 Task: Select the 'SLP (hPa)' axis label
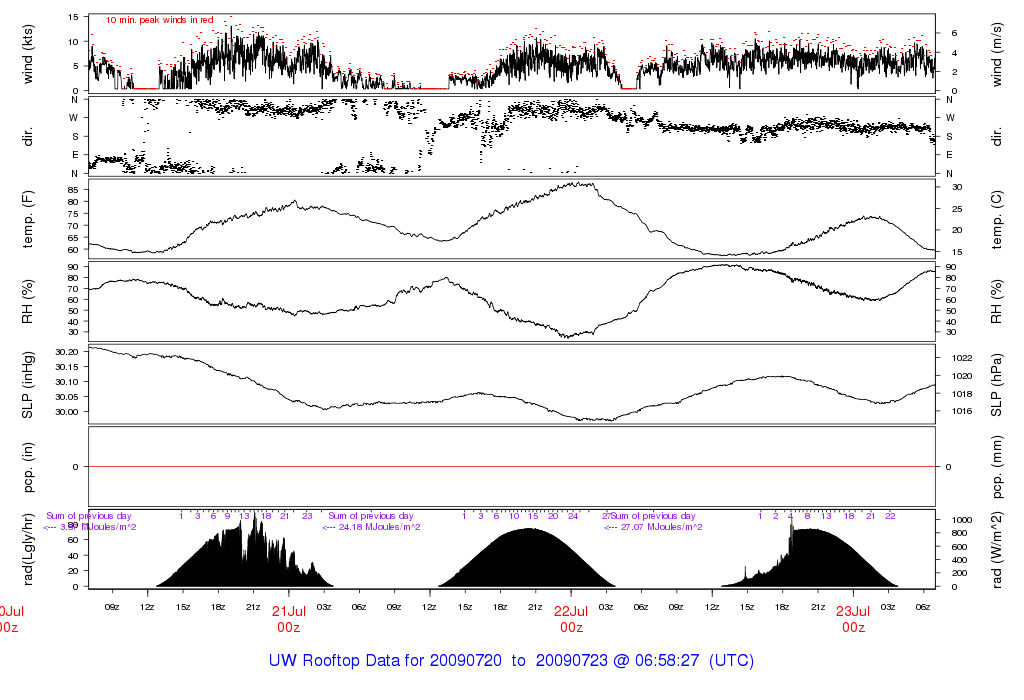[x=997, y=385]
